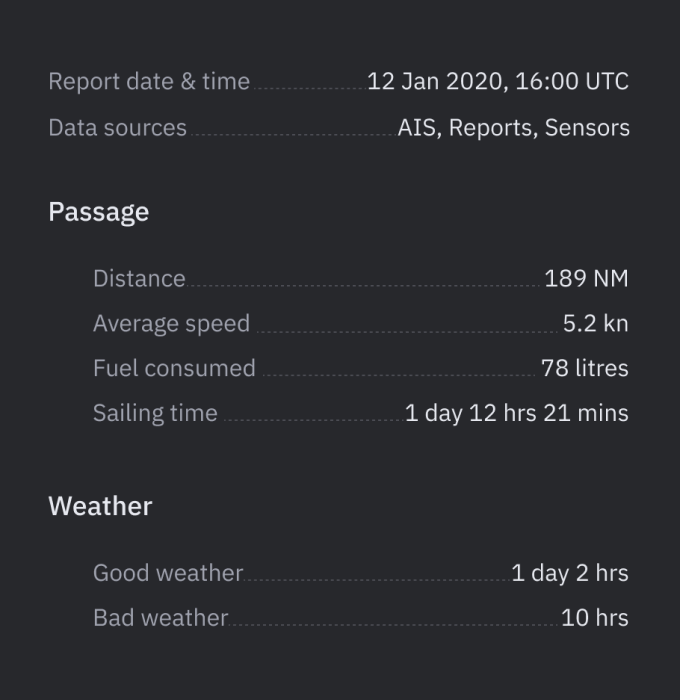Click the Fuel consumed label

point(174,368)
